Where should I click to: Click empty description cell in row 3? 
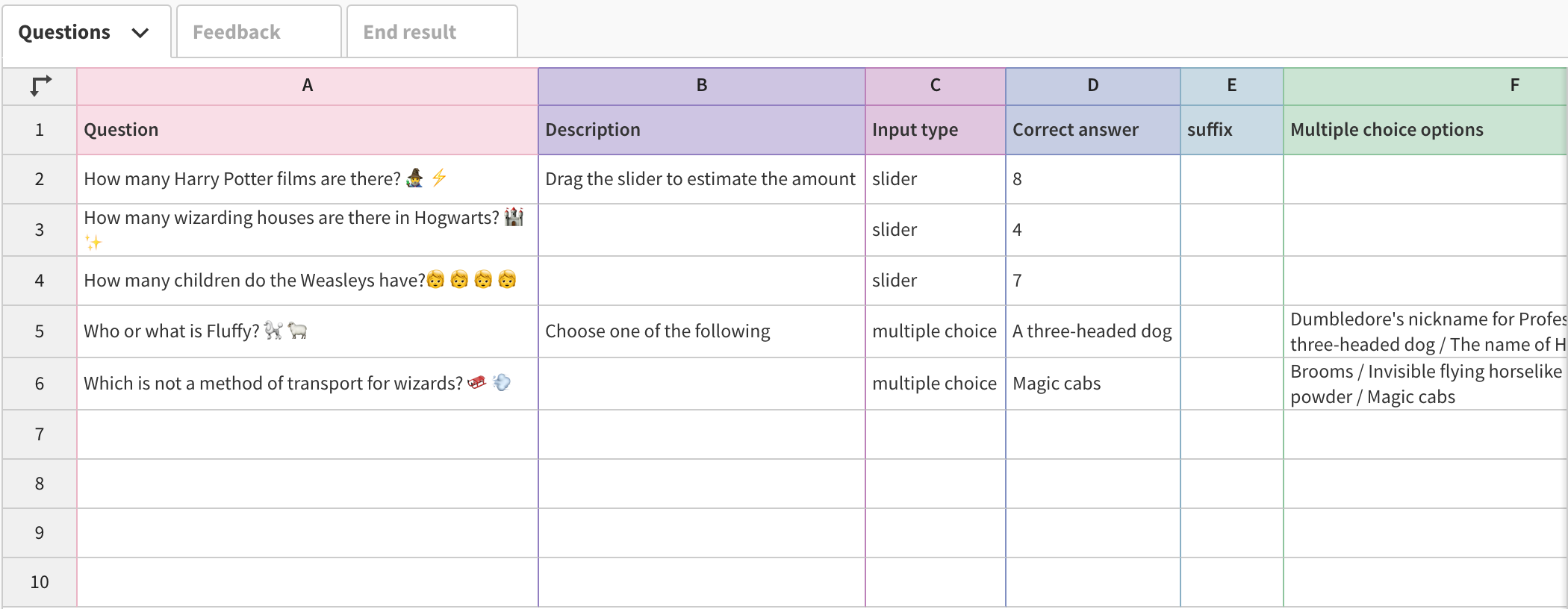[702, 230]
